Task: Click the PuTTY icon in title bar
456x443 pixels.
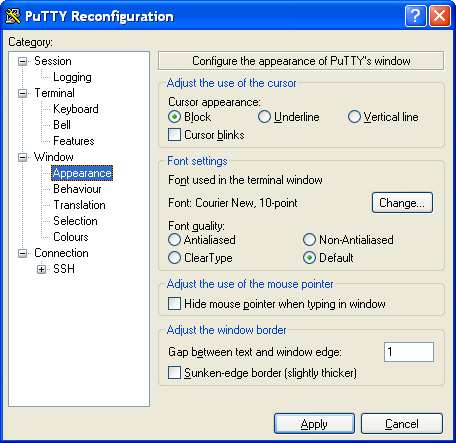Action: click(x=13, y=16)
